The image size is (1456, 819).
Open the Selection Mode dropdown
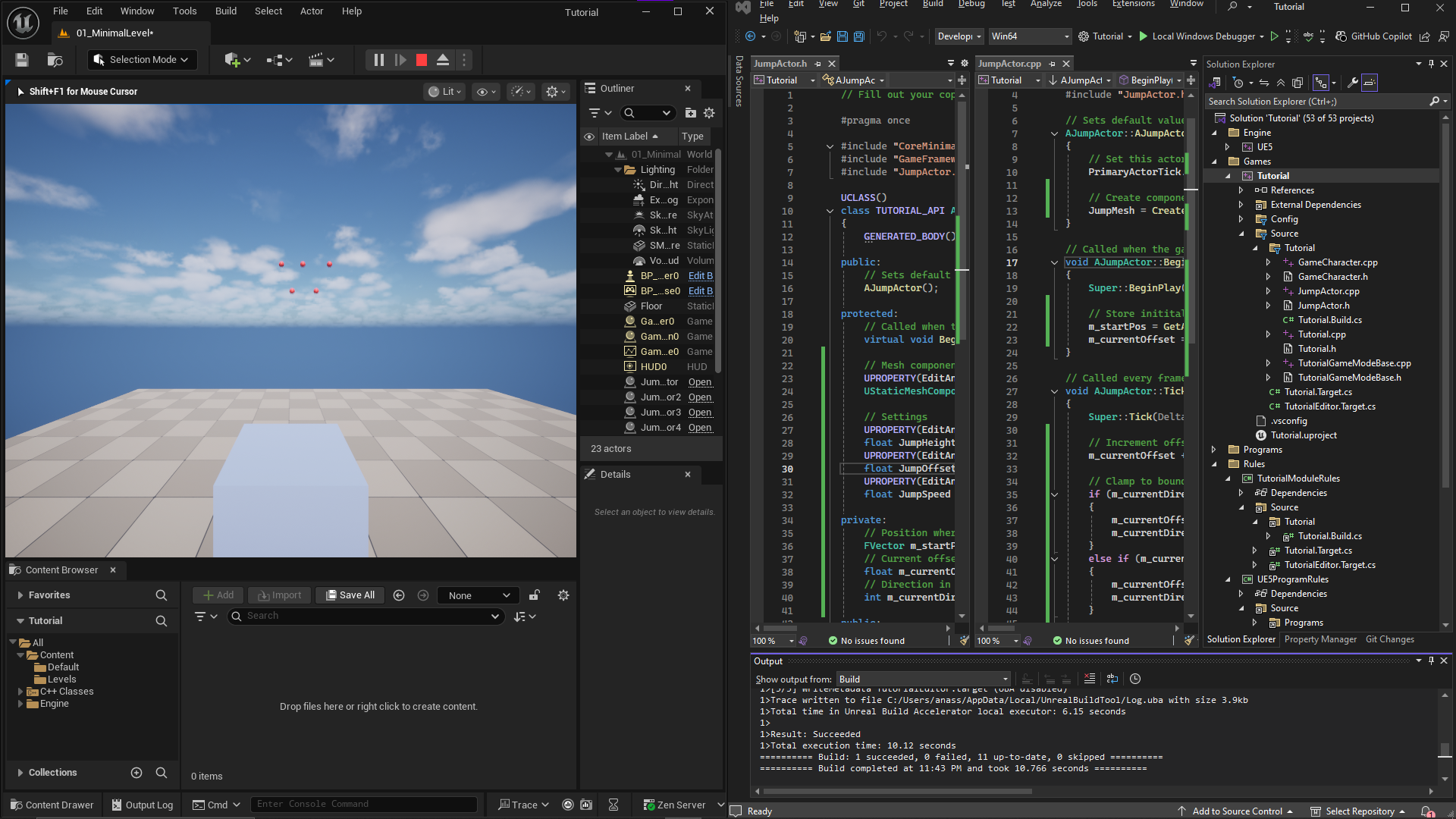[x=142, y=60]
